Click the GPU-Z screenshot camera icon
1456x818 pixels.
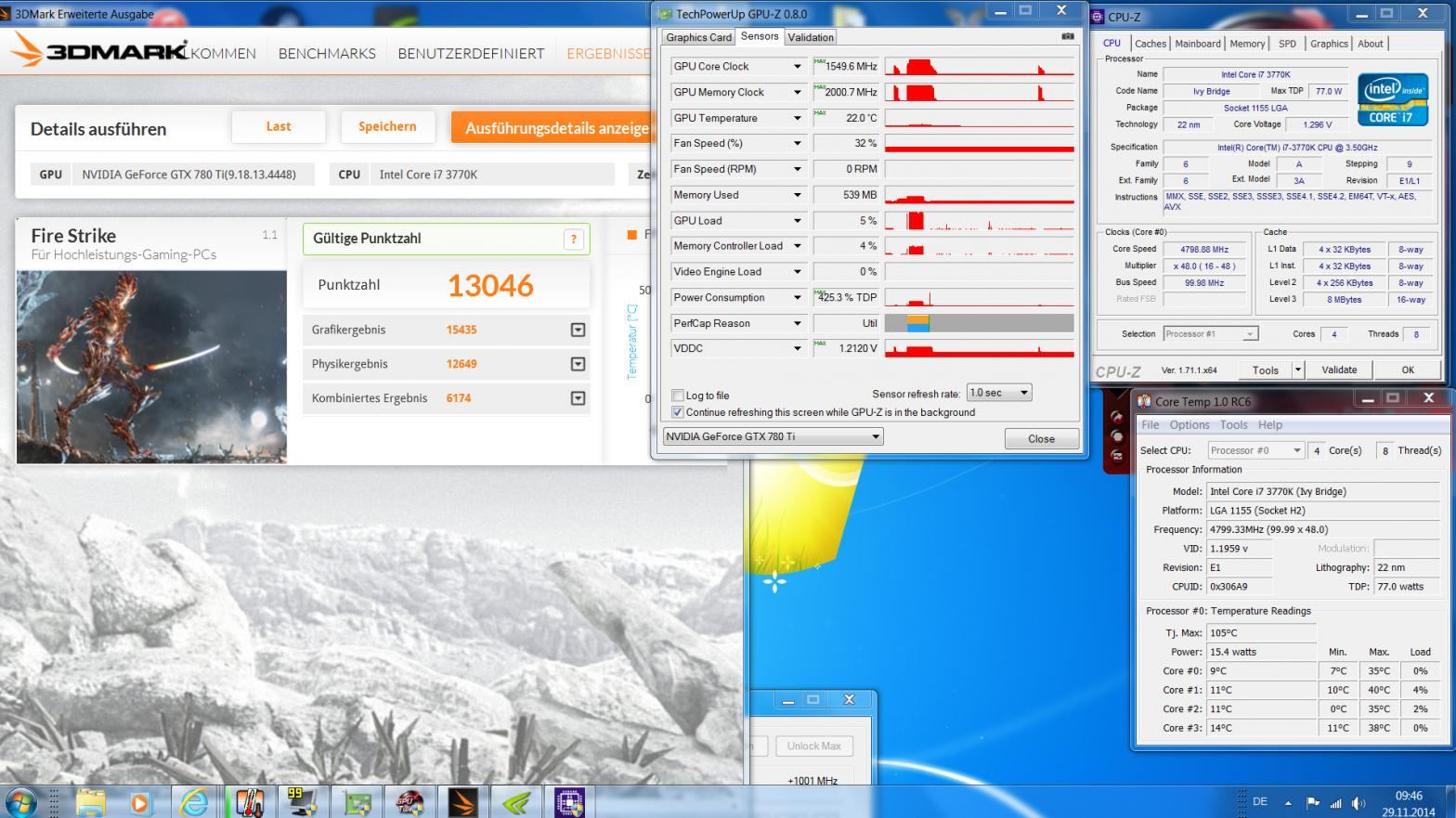tap(1068, 36)
